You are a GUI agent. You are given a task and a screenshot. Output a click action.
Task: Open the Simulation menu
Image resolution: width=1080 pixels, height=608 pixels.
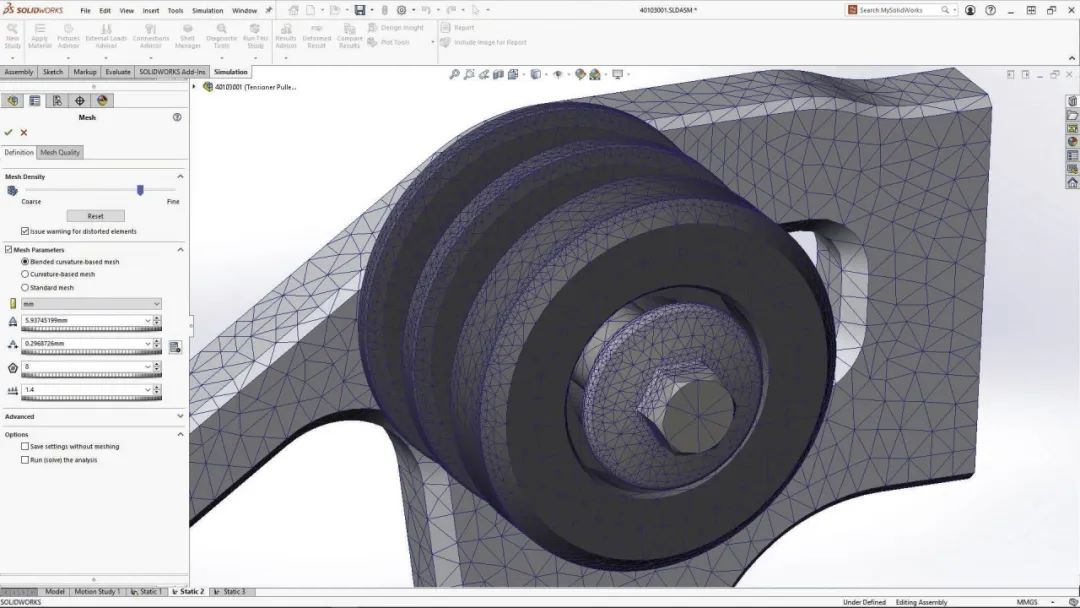207,10
